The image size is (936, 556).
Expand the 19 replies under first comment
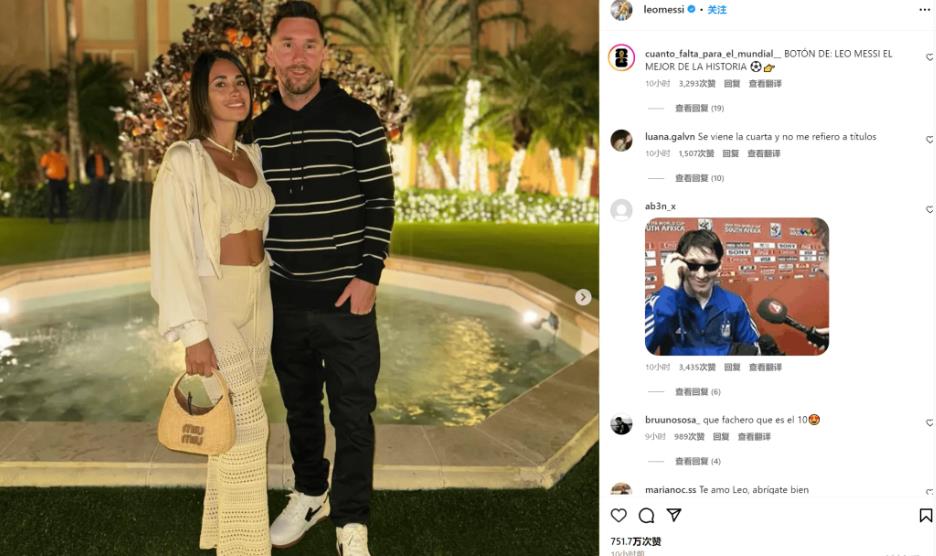click(x=699, y=108)
